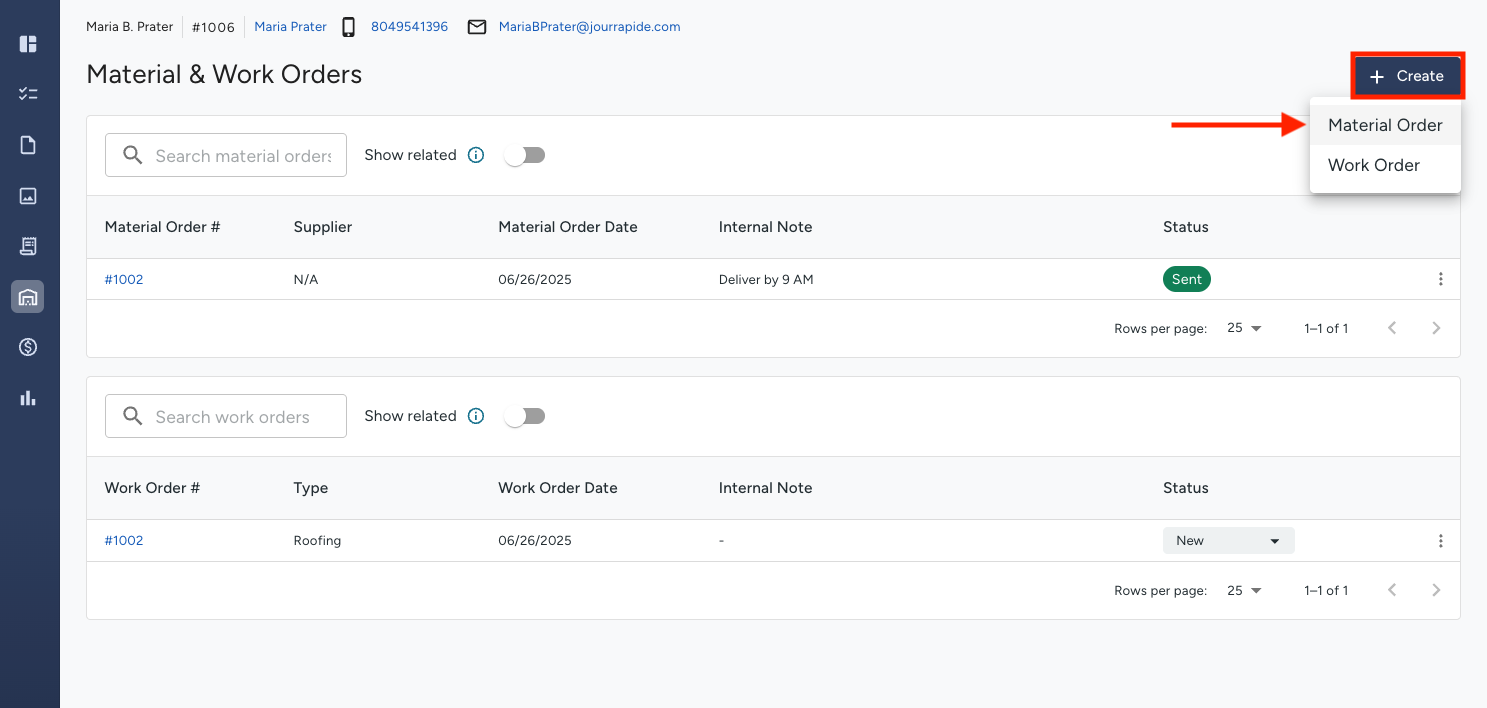Open the financials dollar sidebar icon

28,347
